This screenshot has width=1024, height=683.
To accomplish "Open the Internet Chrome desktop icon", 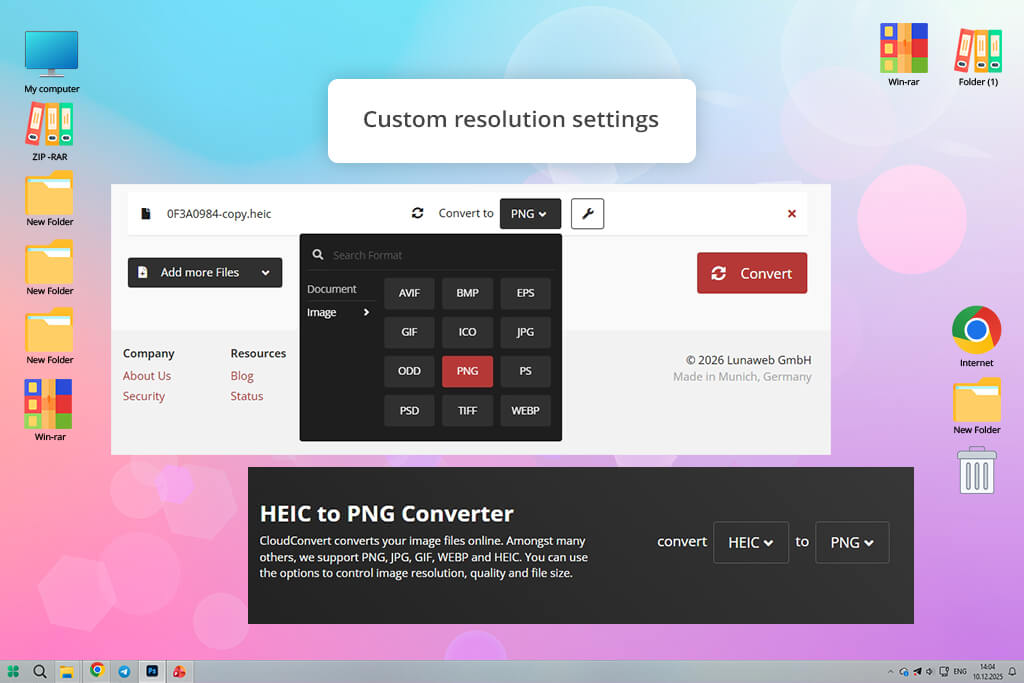I will pyautogui.click(x=976, y=336).
